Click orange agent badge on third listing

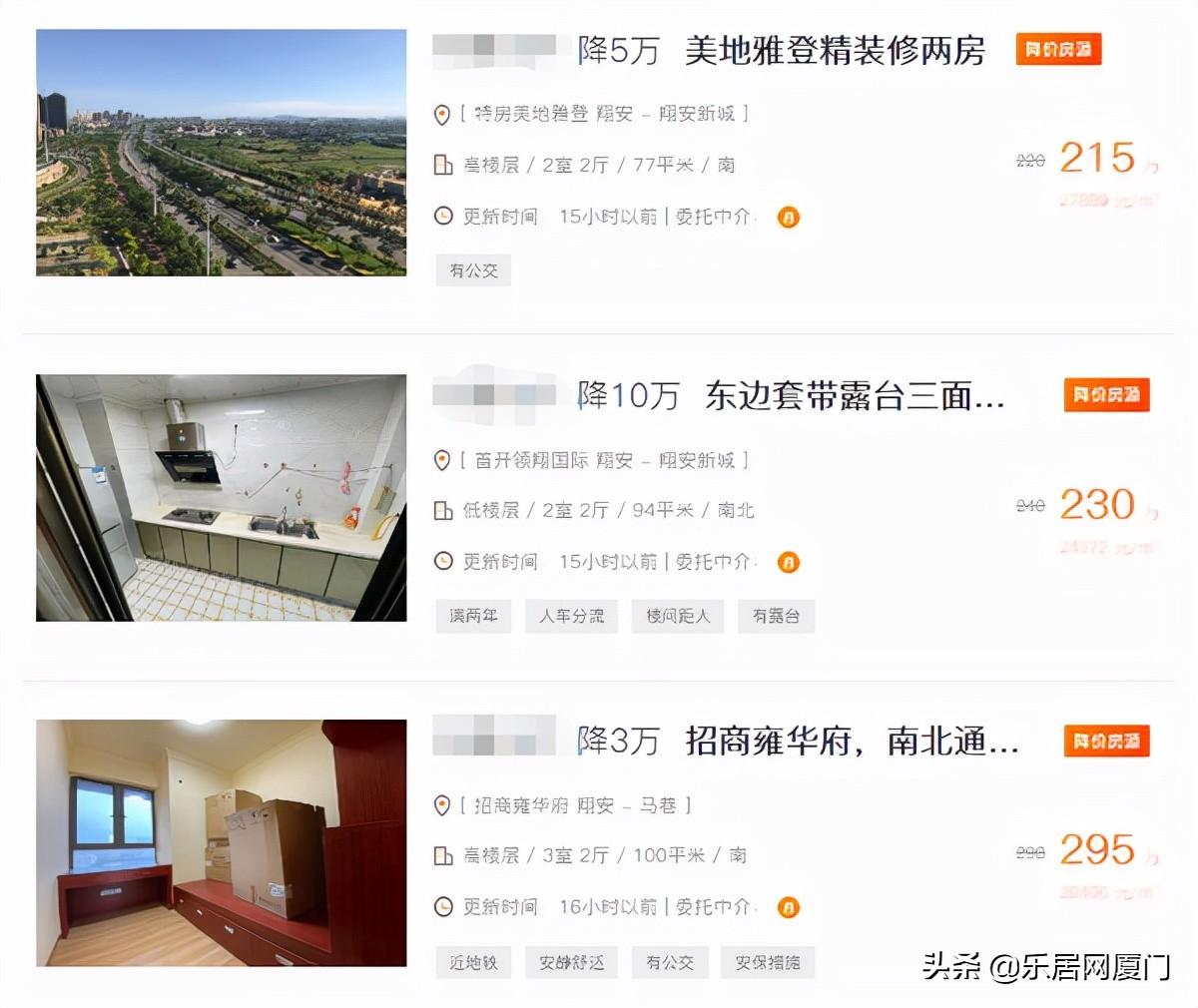(789, 908)
